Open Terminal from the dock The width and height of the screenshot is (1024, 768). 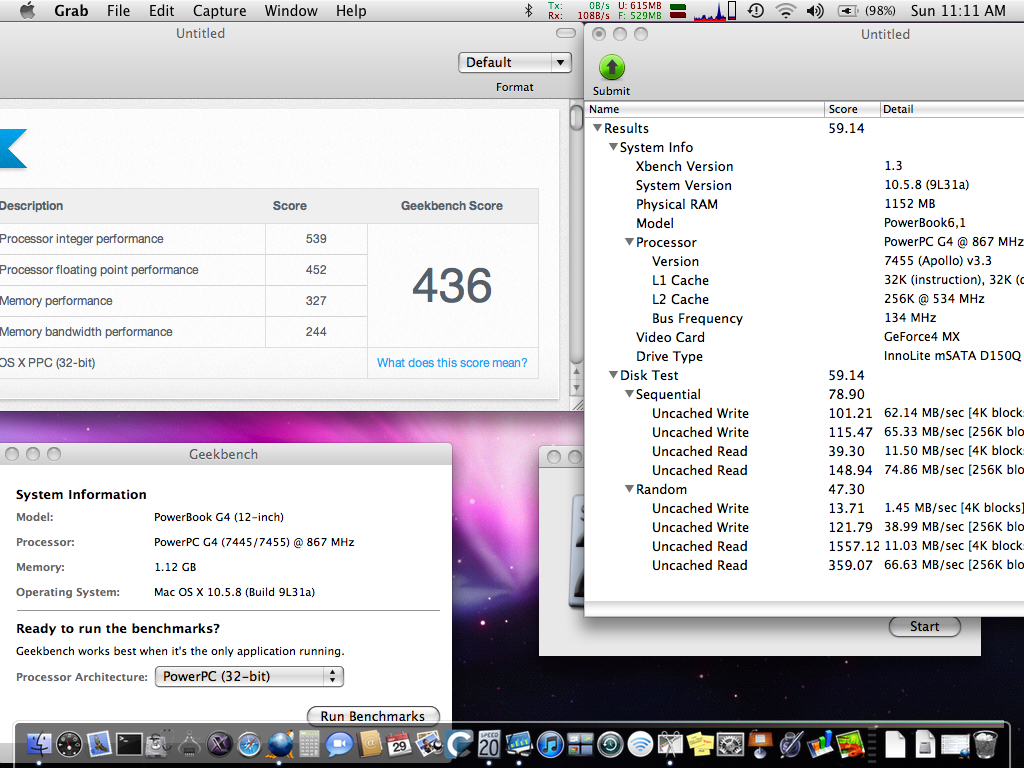[129, 744]
